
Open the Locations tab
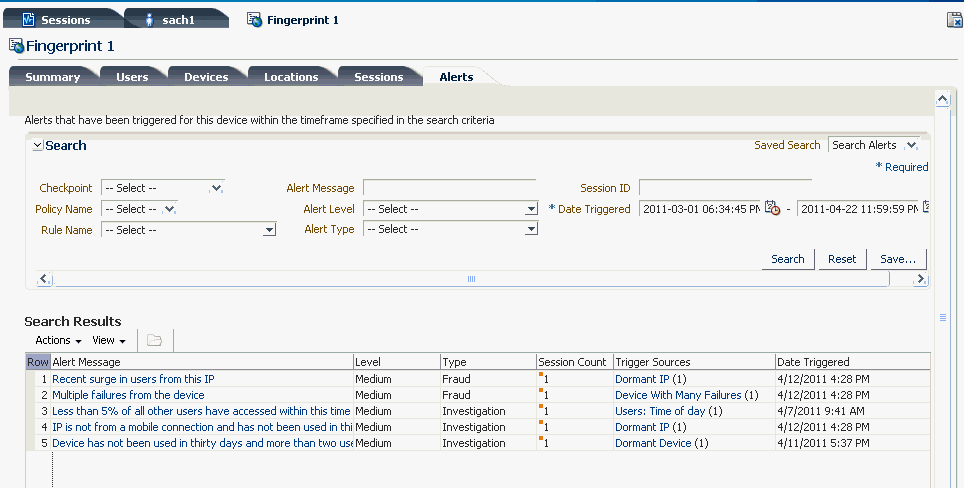tap(291, 77)
